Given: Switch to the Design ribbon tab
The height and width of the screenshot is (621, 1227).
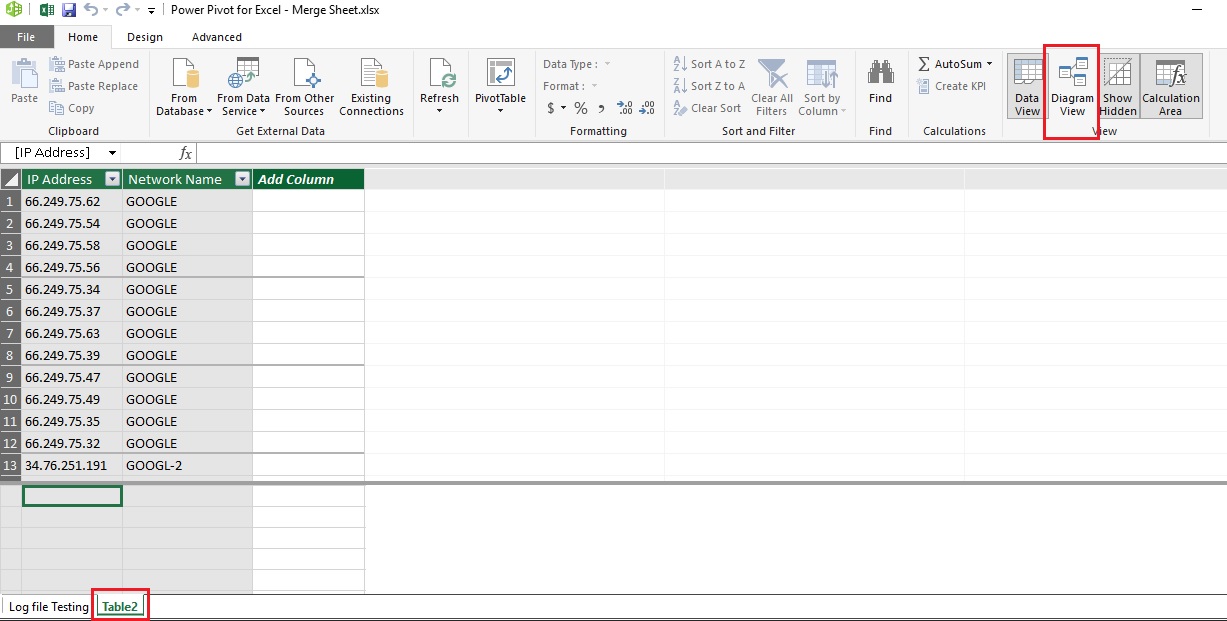Looking at the screenshot, I should coord(143,36).
